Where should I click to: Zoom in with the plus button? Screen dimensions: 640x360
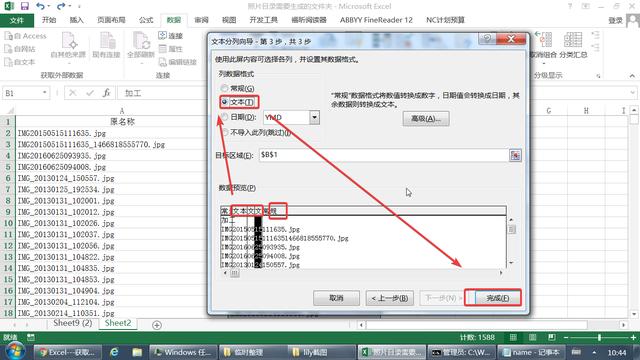click(x=633, y=338)
